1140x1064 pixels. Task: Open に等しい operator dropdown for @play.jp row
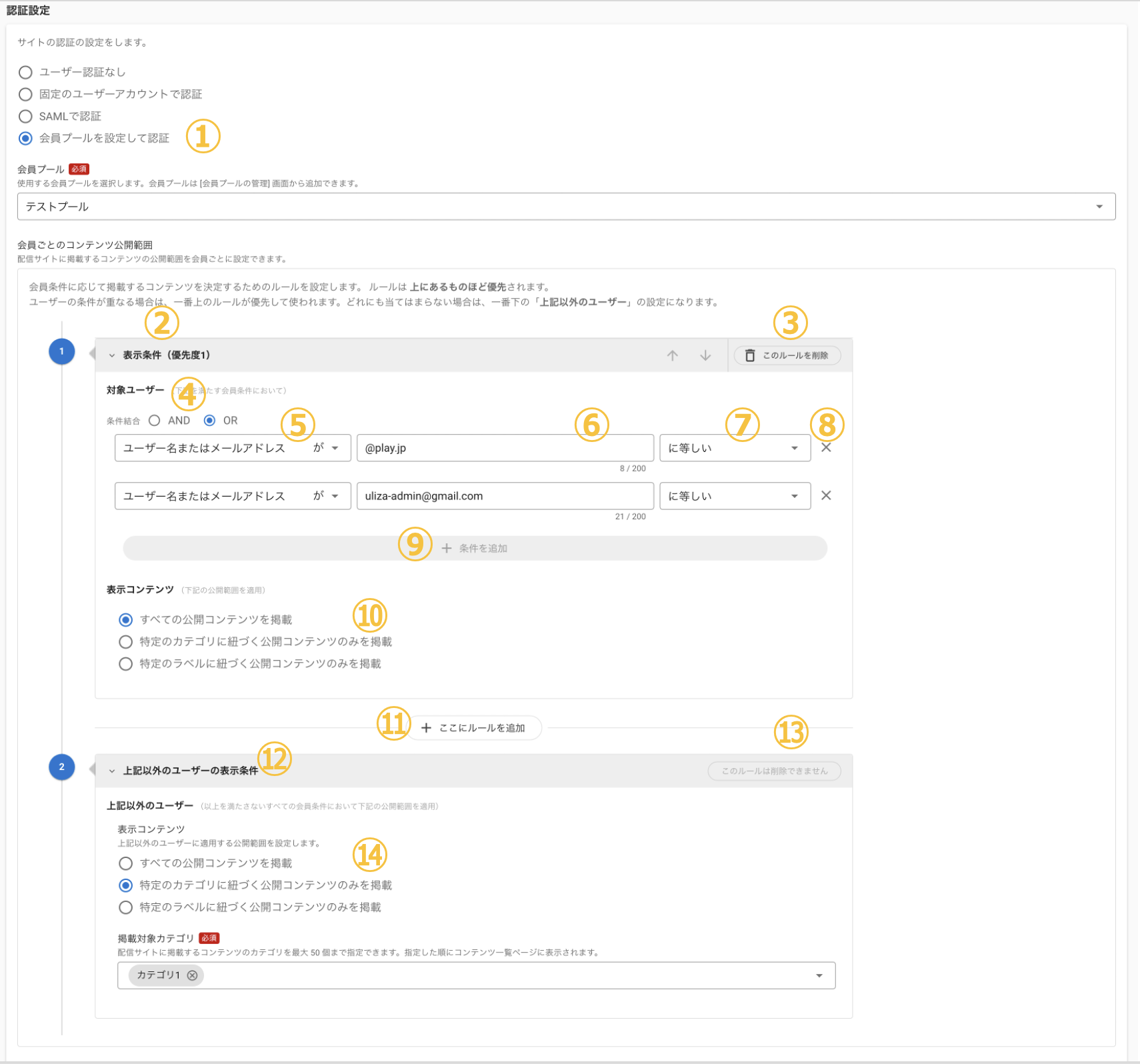(734, 448)
